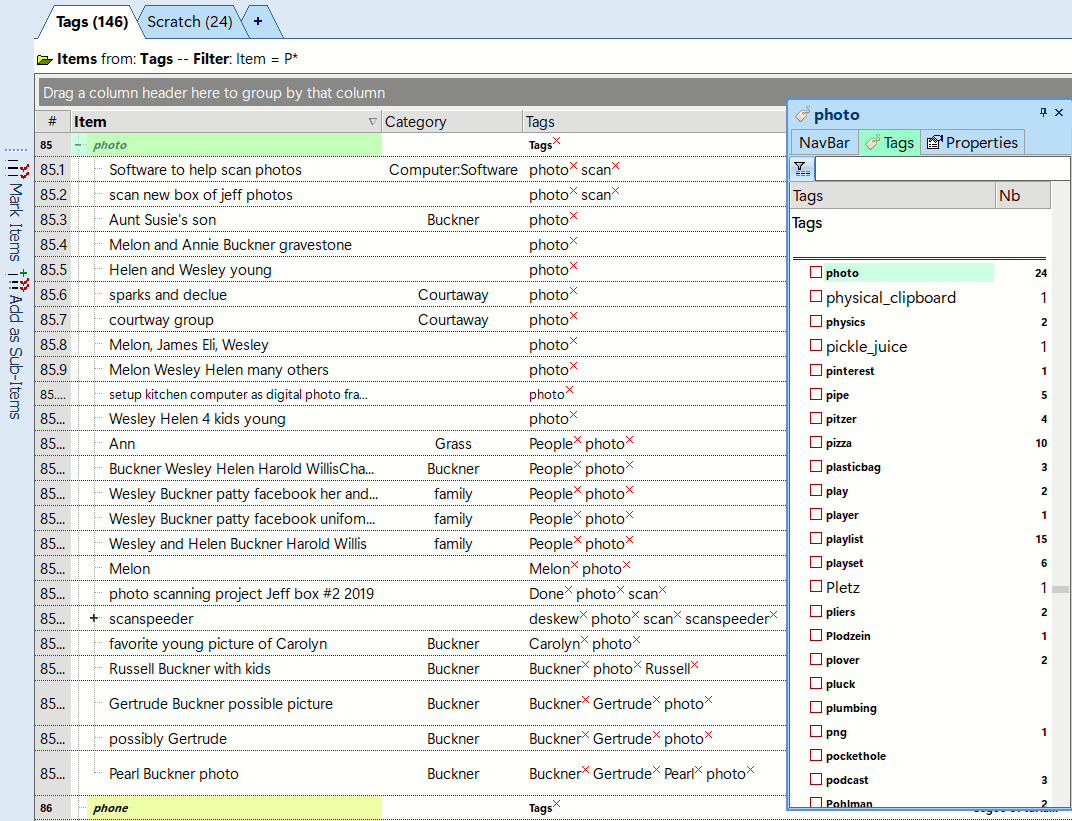Check the pizza tag checkbox

click(816, 443)
